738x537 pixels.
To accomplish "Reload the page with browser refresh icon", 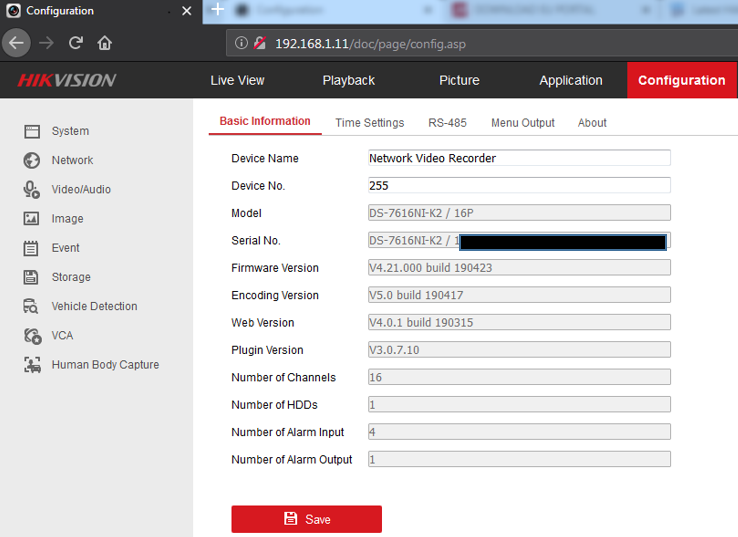I will point(76,43).
